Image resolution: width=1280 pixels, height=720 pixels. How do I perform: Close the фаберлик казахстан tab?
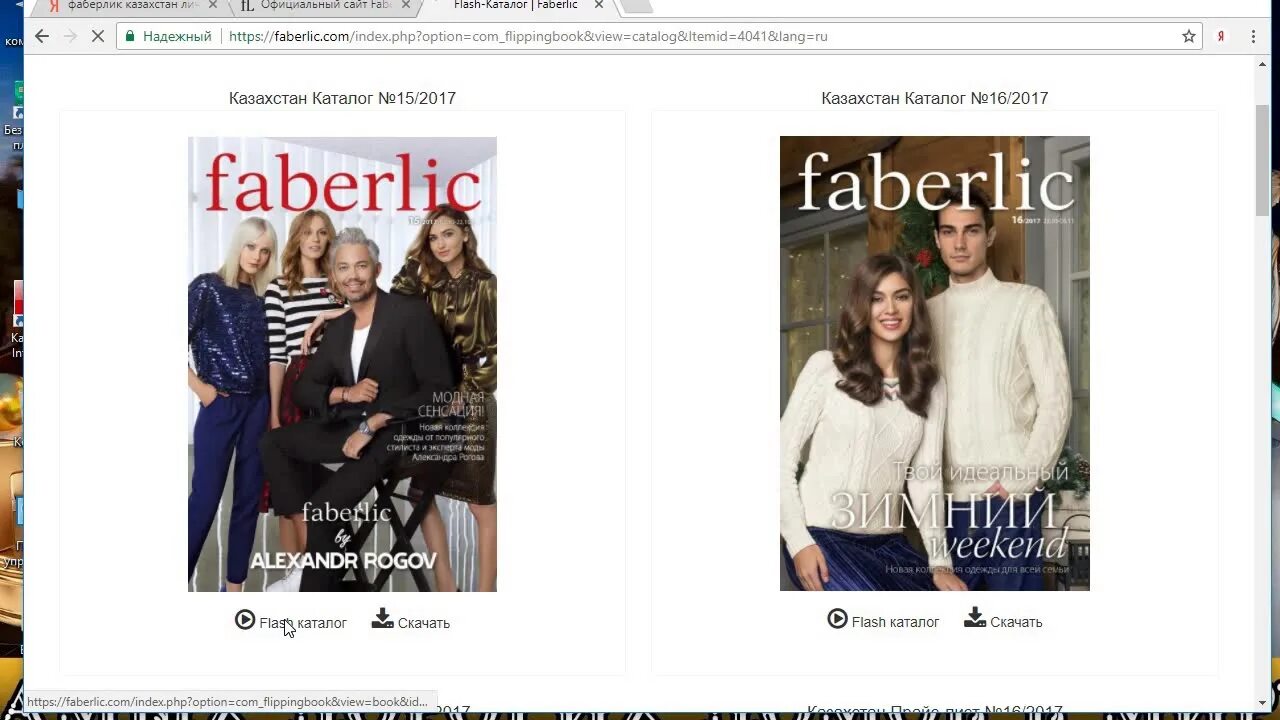(x=213, y=5)
